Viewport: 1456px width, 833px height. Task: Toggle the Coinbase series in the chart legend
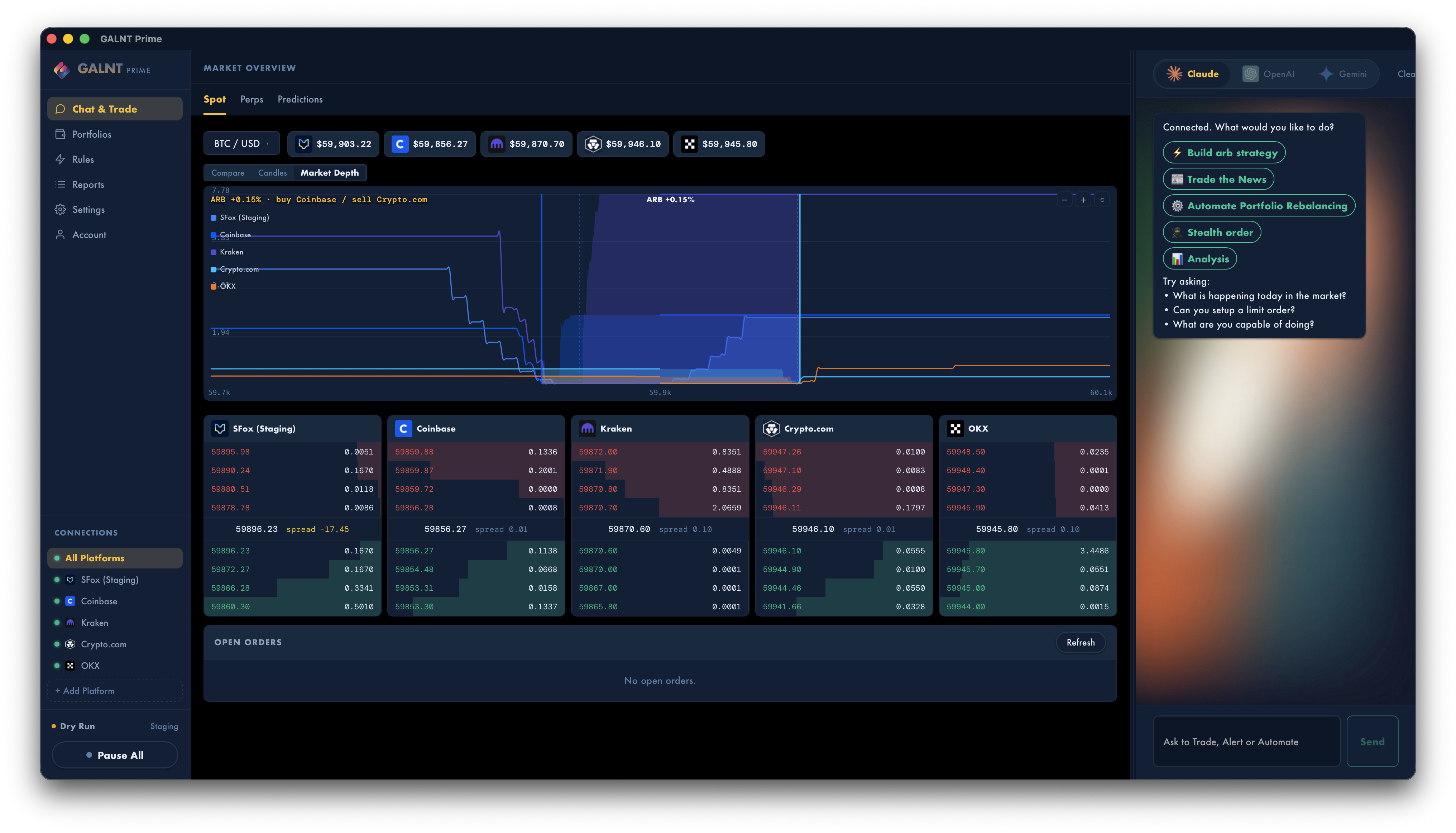point(231,234)
